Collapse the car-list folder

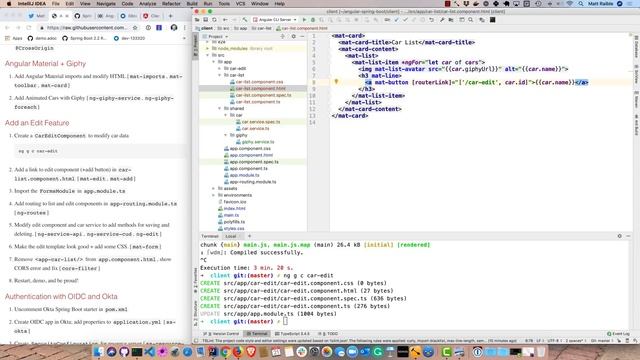point(220,75)
